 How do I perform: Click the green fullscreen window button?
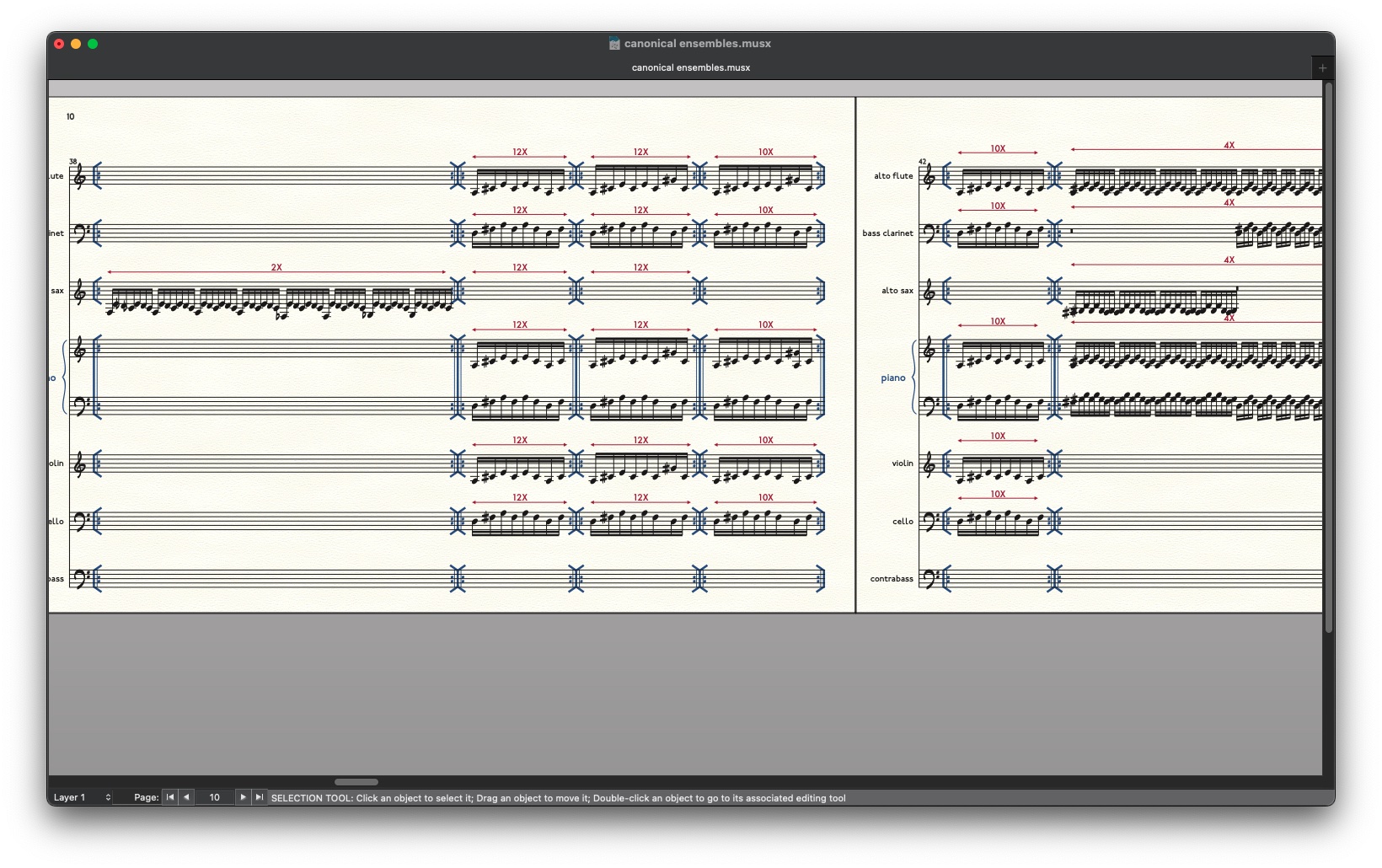[x=93, y=44]
